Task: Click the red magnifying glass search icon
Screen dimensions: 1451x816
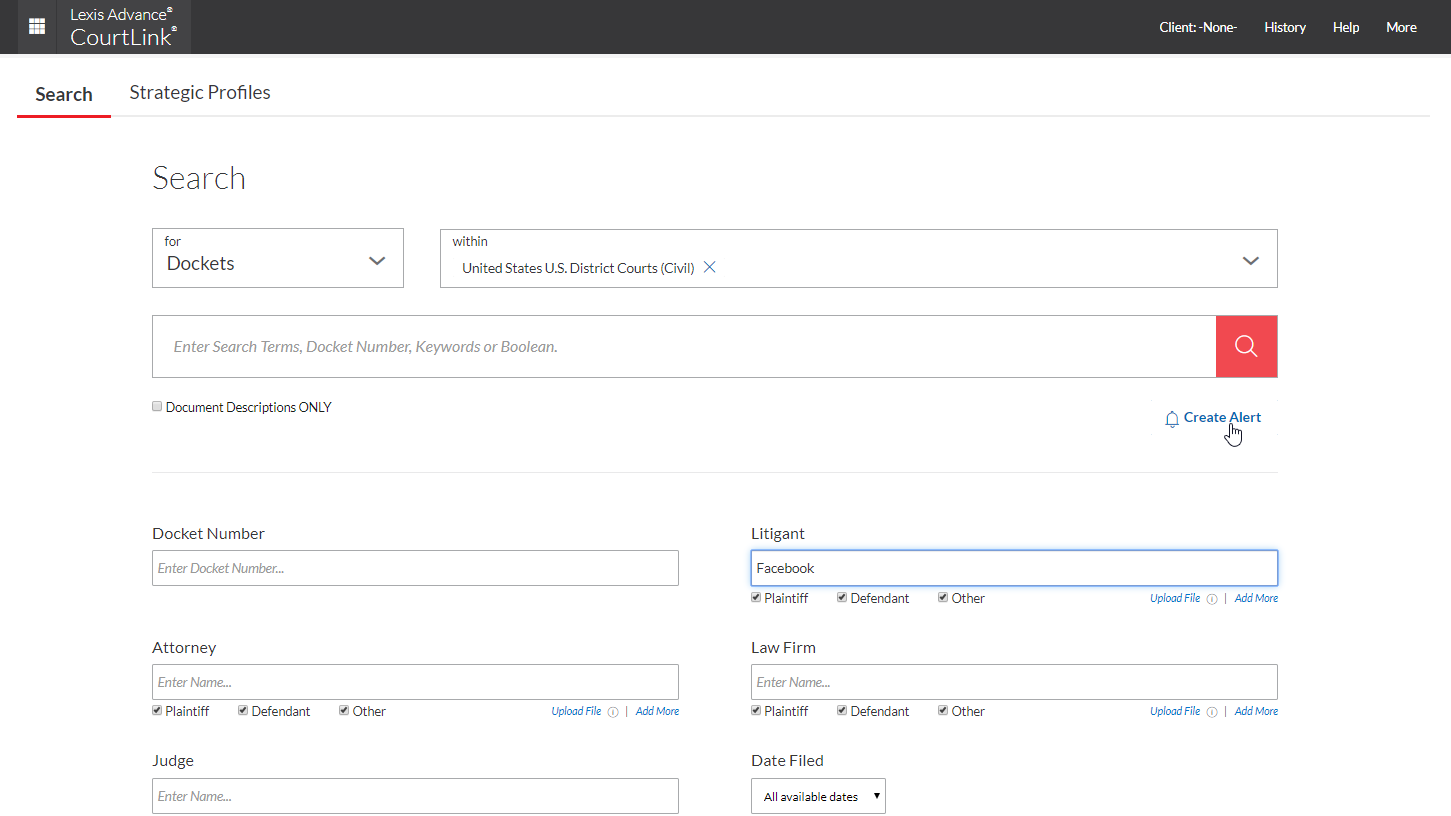Action: (x=1246, y=346)
